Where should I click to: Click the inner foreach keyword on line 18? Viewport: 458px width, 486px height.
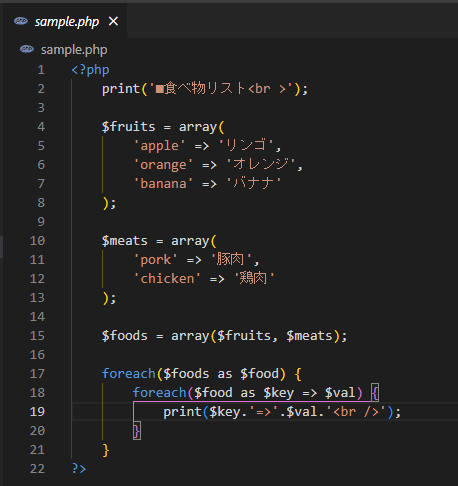click(x=159, y=393)
